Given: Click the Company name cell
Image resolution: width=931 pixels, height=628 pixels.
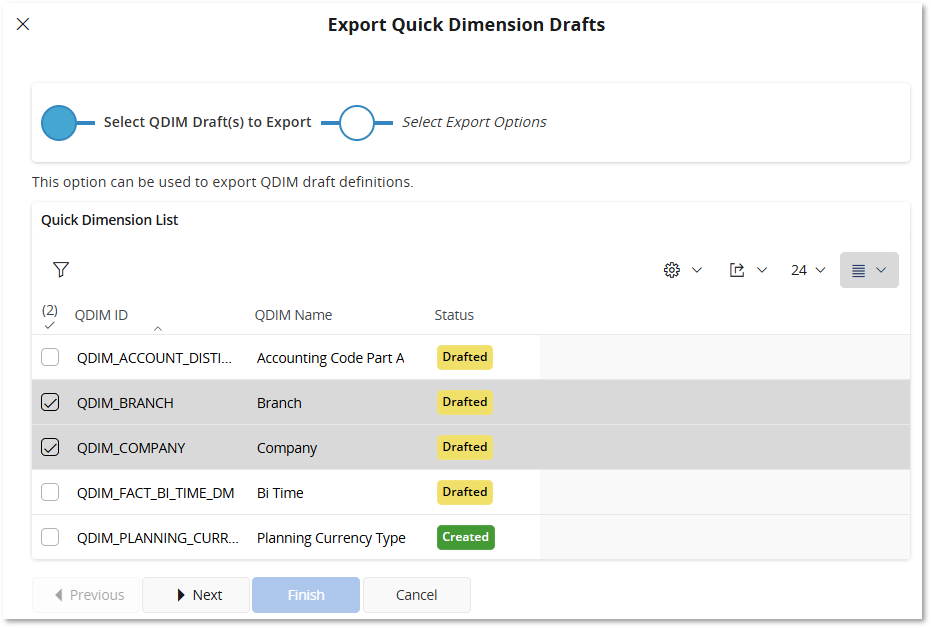Looking at the screenshot, I should click(x=287, y=448).
